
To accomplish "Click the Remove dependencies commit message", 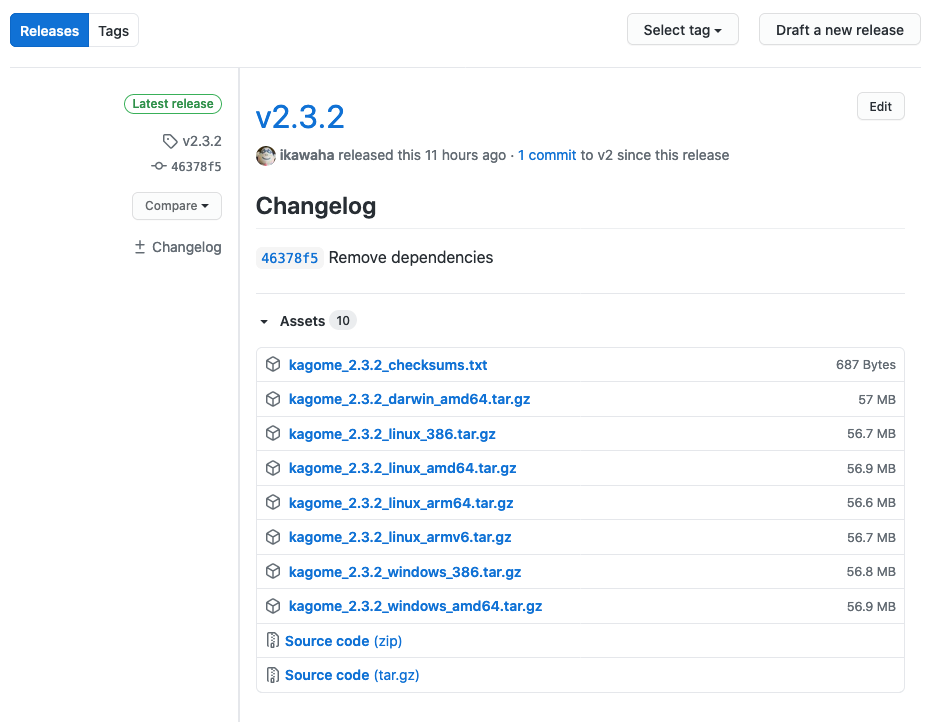I will click(x=411, y=257).
